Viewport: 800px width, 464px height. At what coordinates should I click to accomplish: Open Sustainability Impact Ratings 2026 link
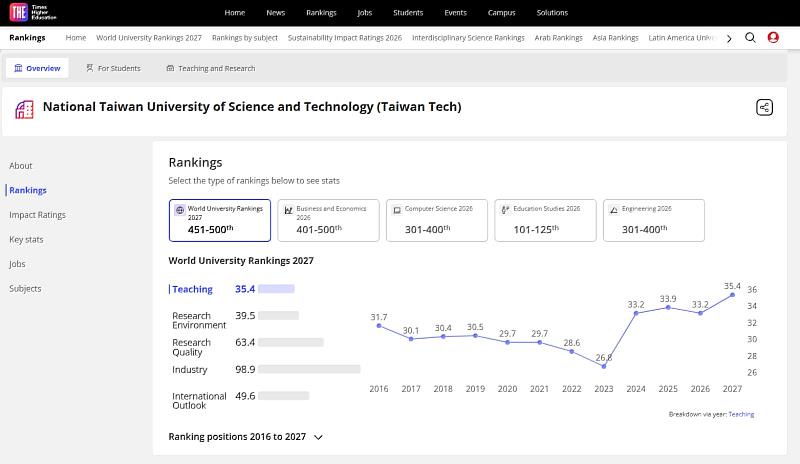(x=345, y=38)
